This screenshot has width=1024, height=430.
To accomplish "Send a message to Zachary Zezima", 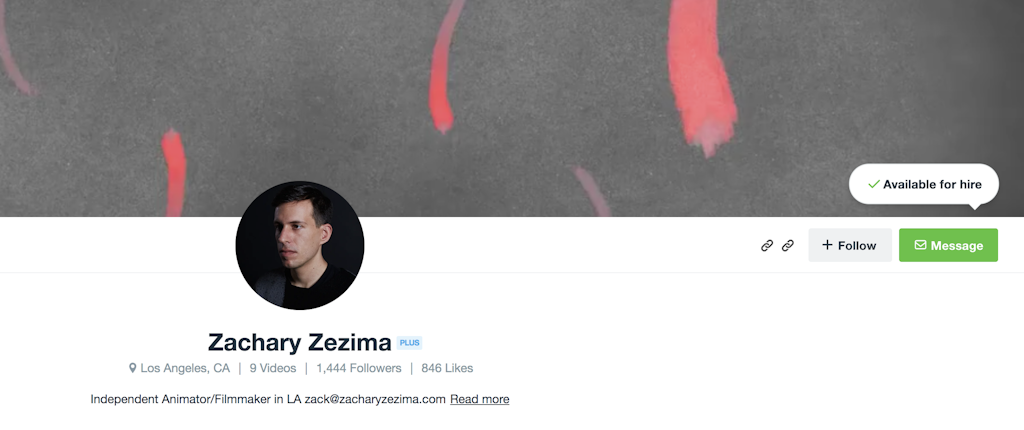I will point(948,245).
